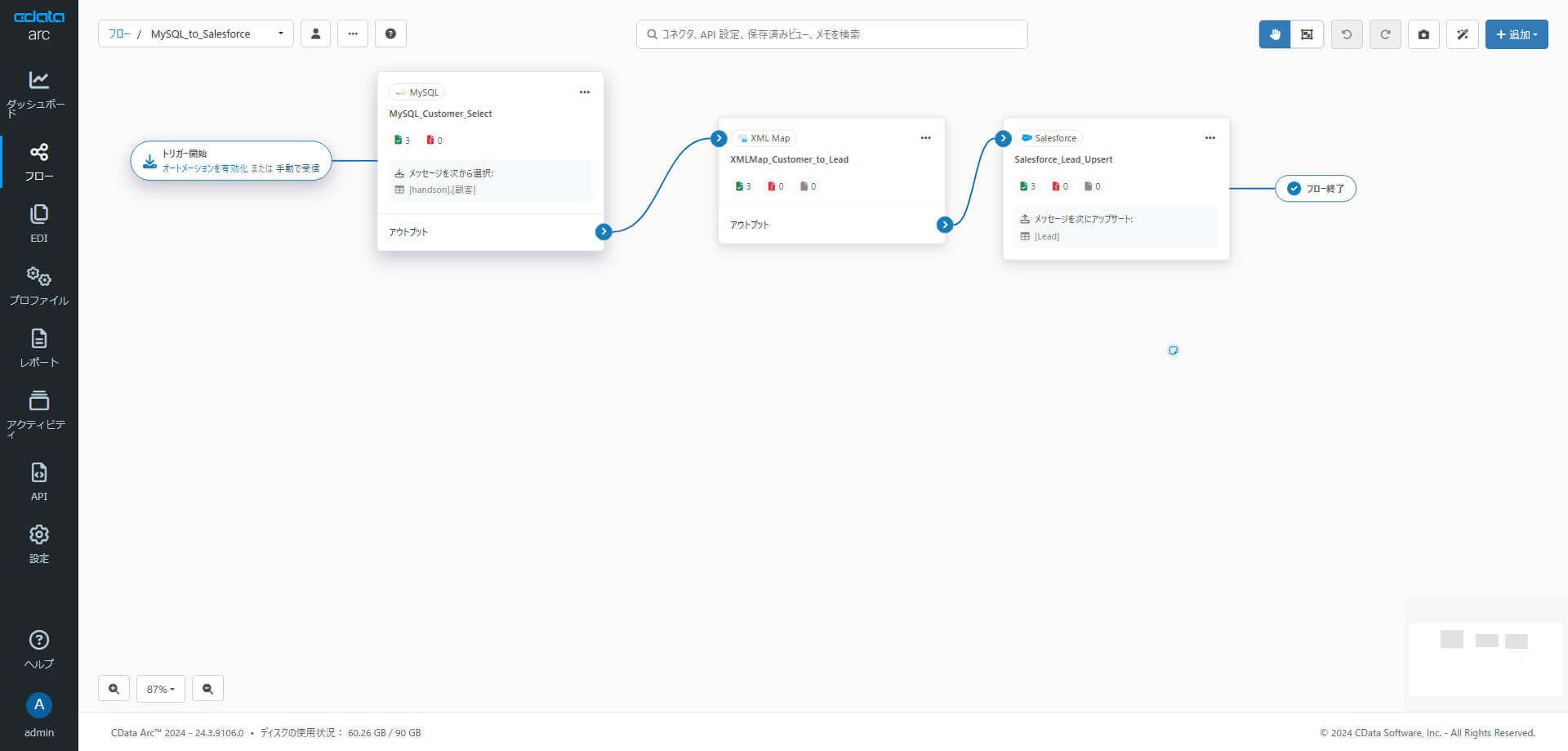Click Salesforce connector's gray pending count

[1092, 186]
